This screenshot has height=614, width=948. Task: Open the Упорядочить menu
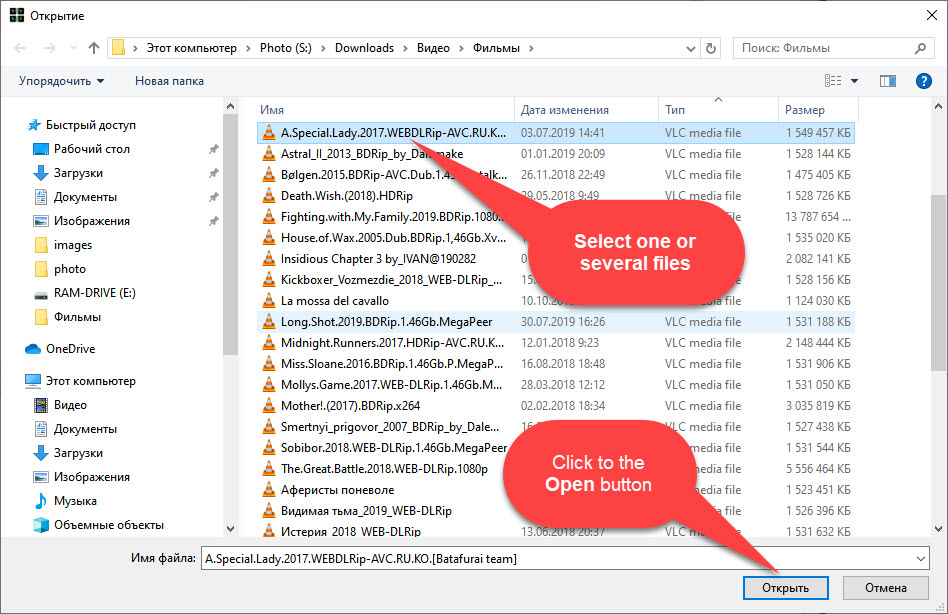(x=61, y=81)
